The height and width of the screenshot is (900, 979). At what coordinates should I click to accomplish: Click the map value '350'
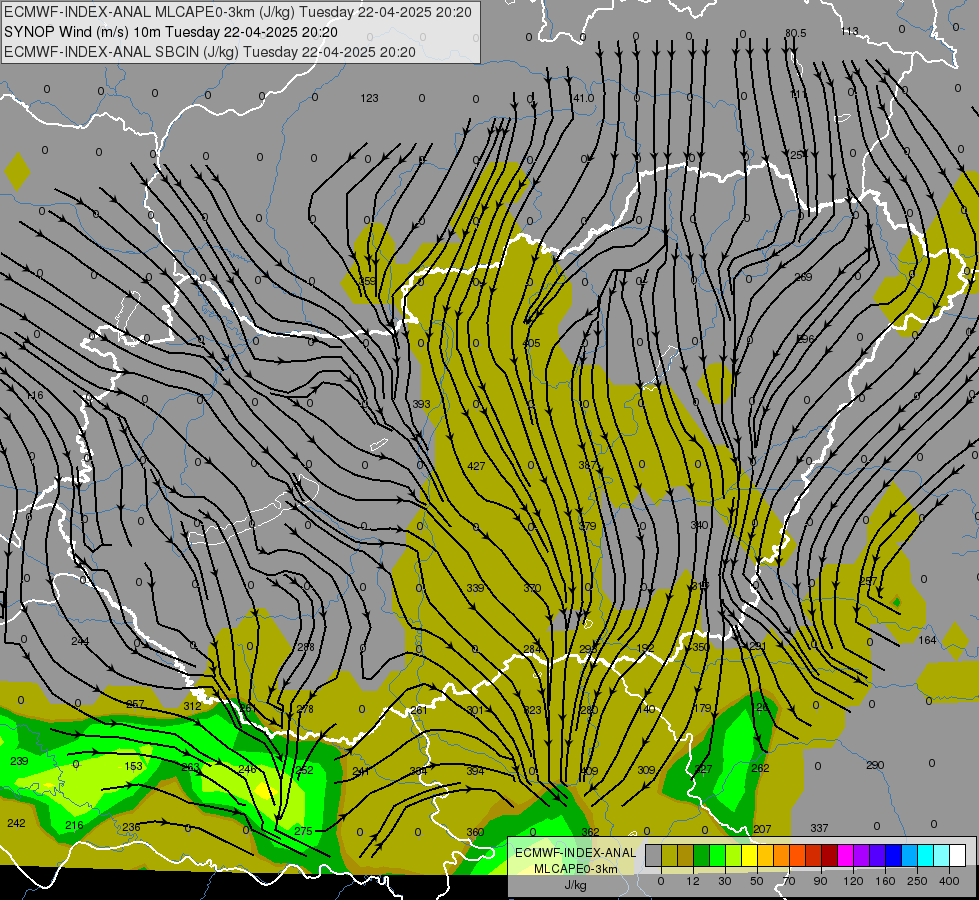pyautogui.click(x=701, y=647)
